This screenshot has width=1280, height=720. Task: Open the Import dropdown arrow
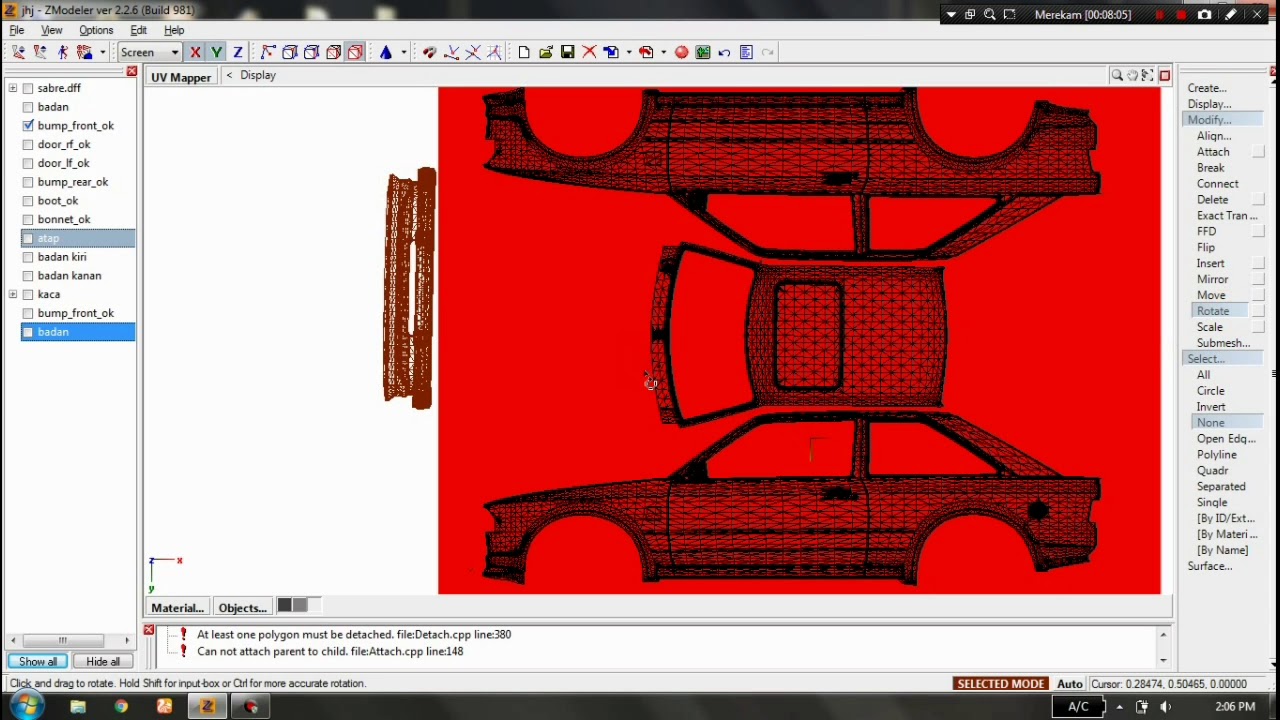[x=628, y=52]
